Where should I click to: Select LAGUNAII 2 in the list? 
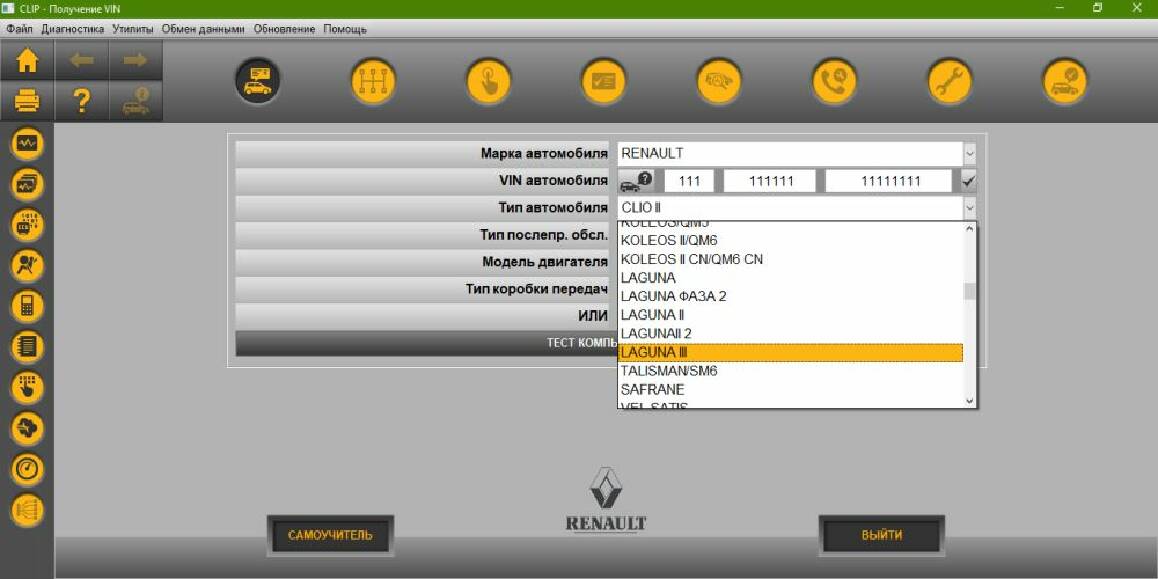790,333
